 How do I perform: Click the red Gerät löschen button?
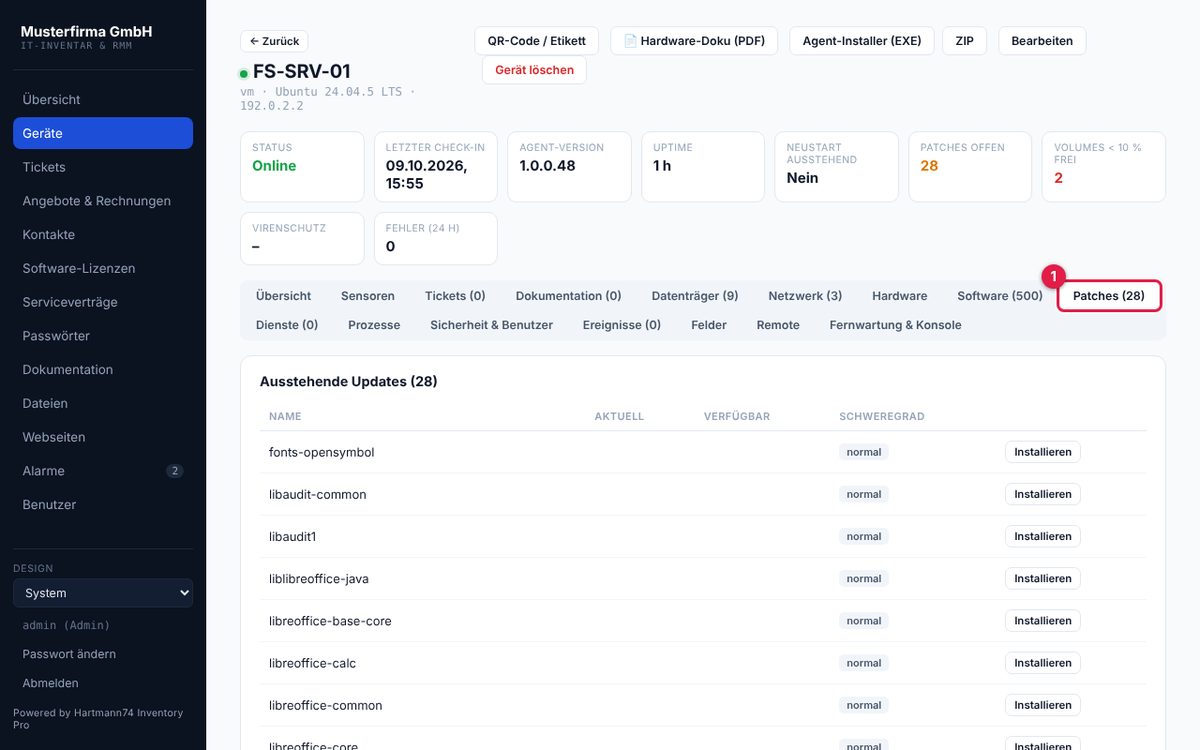click(x=534, y=70)
